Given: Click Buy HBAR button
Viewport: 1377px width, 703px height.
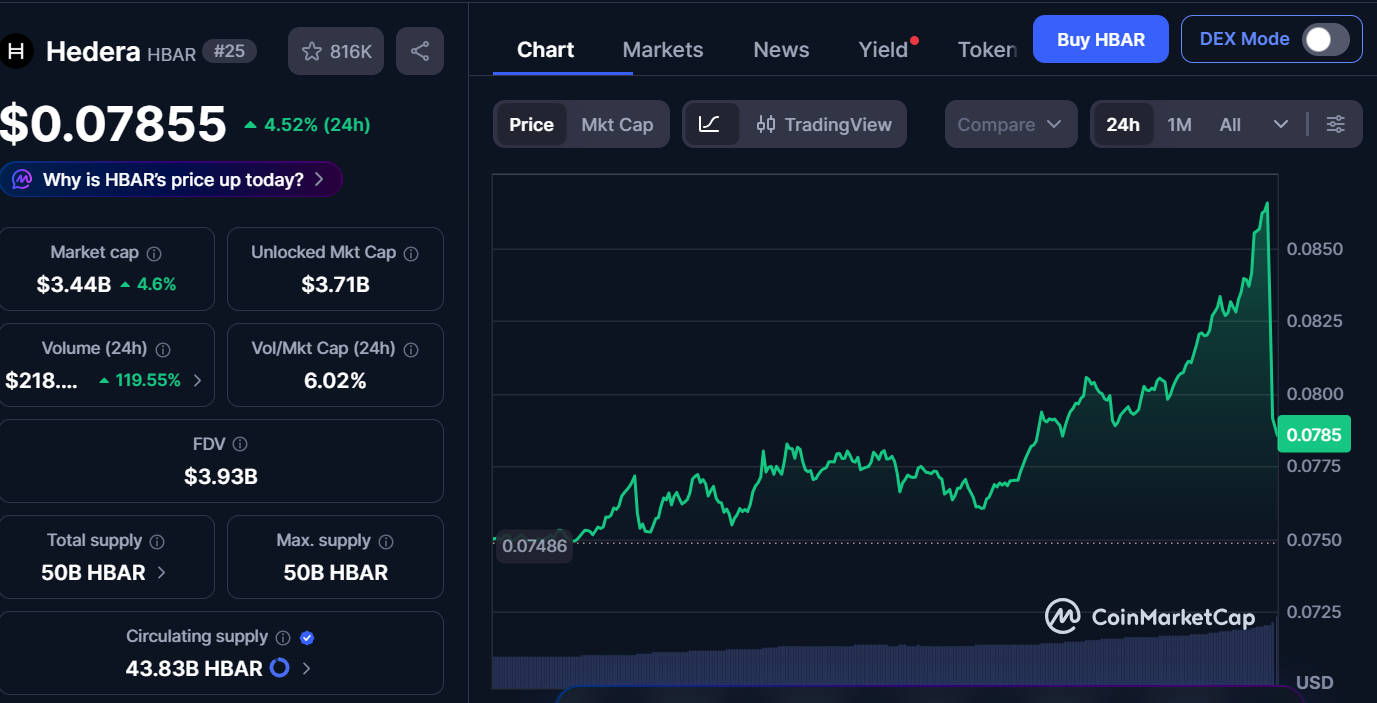Looking at the screenshot, I should tap(1101, 39).
